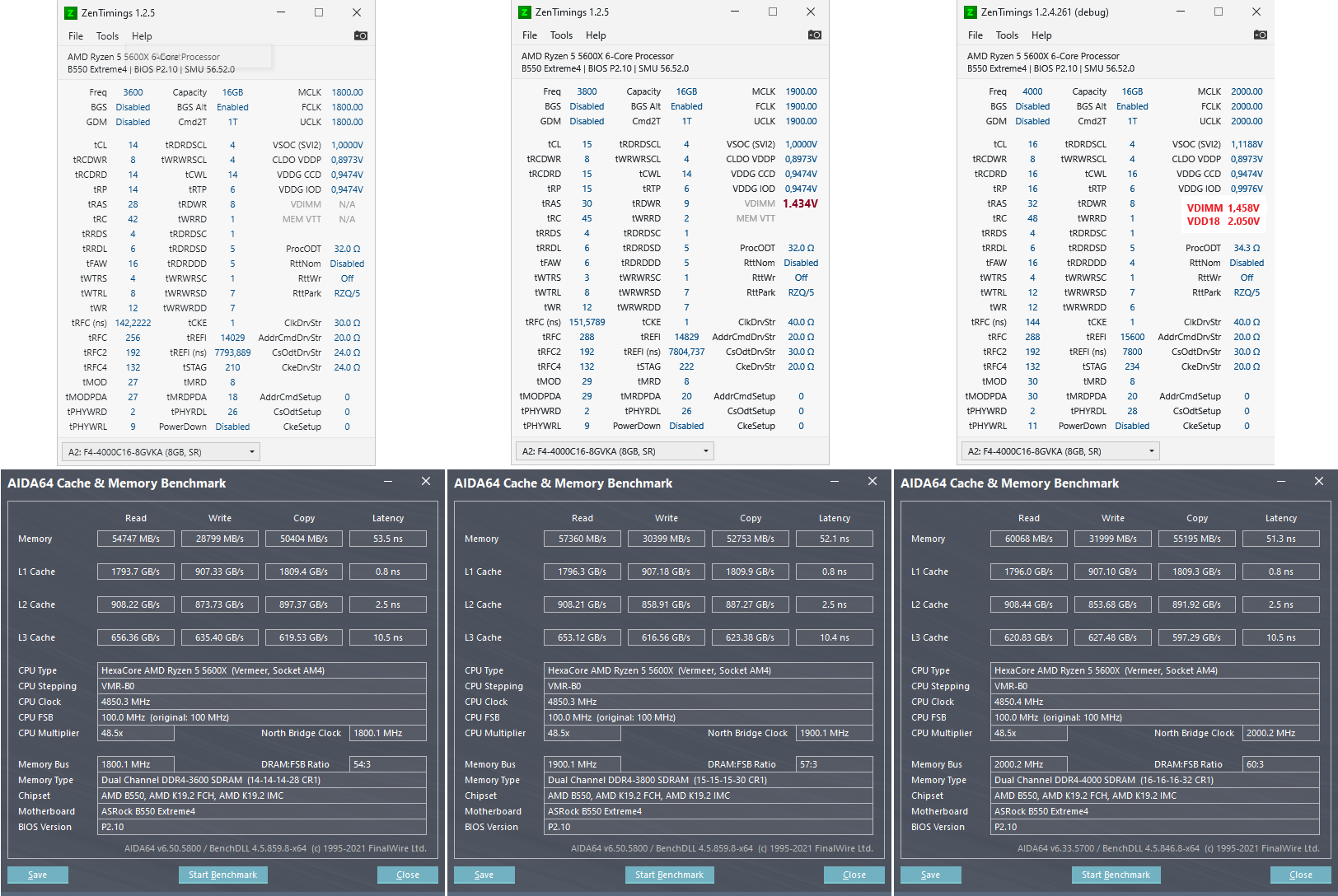Click the DRAM:FSB Ratio field showing 57:3
This screenshot has height=896, width=1338.
[835, 764]
